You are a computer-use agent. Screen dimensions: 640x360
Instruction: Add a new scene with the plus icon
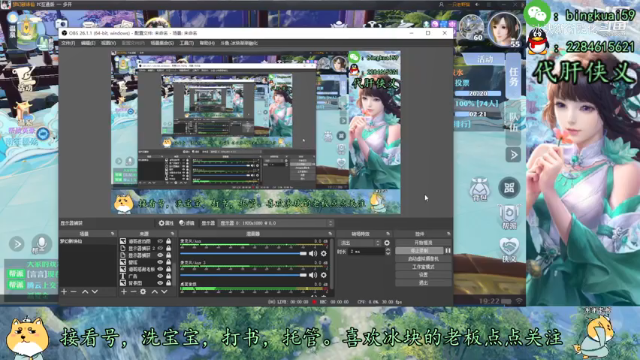pos(64,292)
